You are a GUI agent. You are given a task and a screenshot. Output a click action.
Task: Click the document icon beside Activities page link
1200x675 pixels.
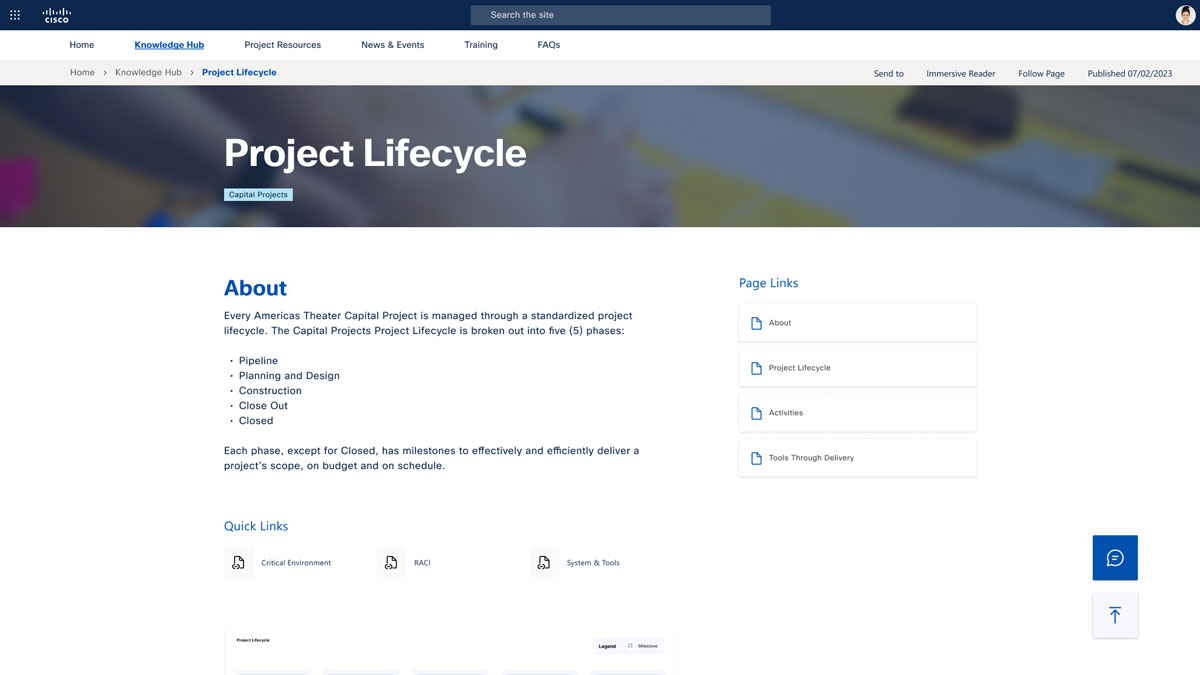[x=757, y=412]
